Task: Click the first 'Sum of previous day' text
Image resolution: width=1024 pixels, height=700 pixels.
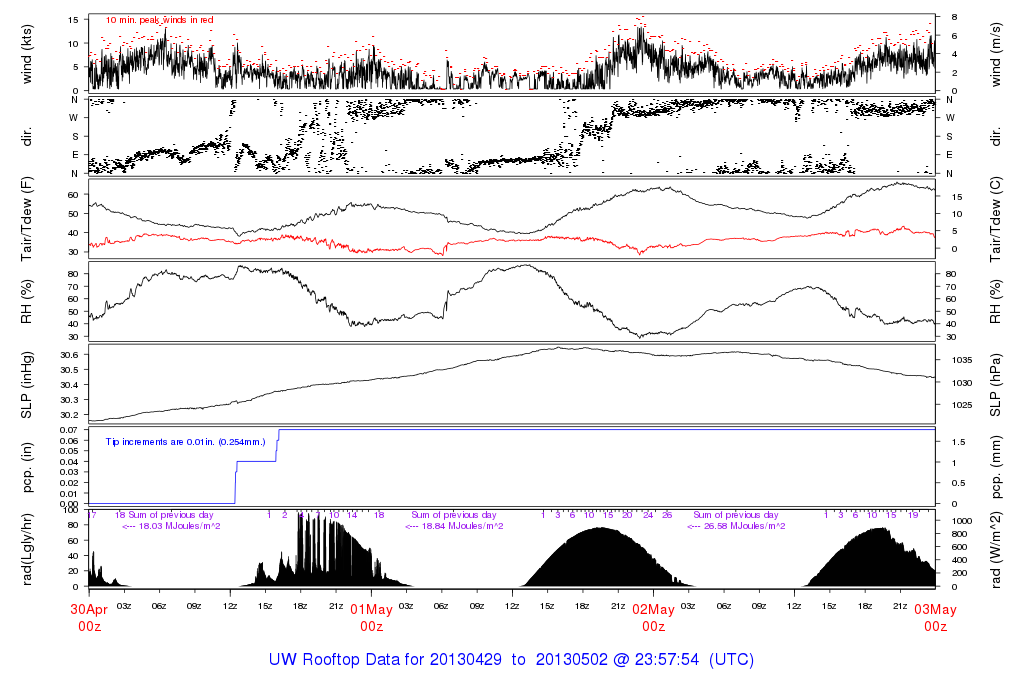Action: [171, 515]
